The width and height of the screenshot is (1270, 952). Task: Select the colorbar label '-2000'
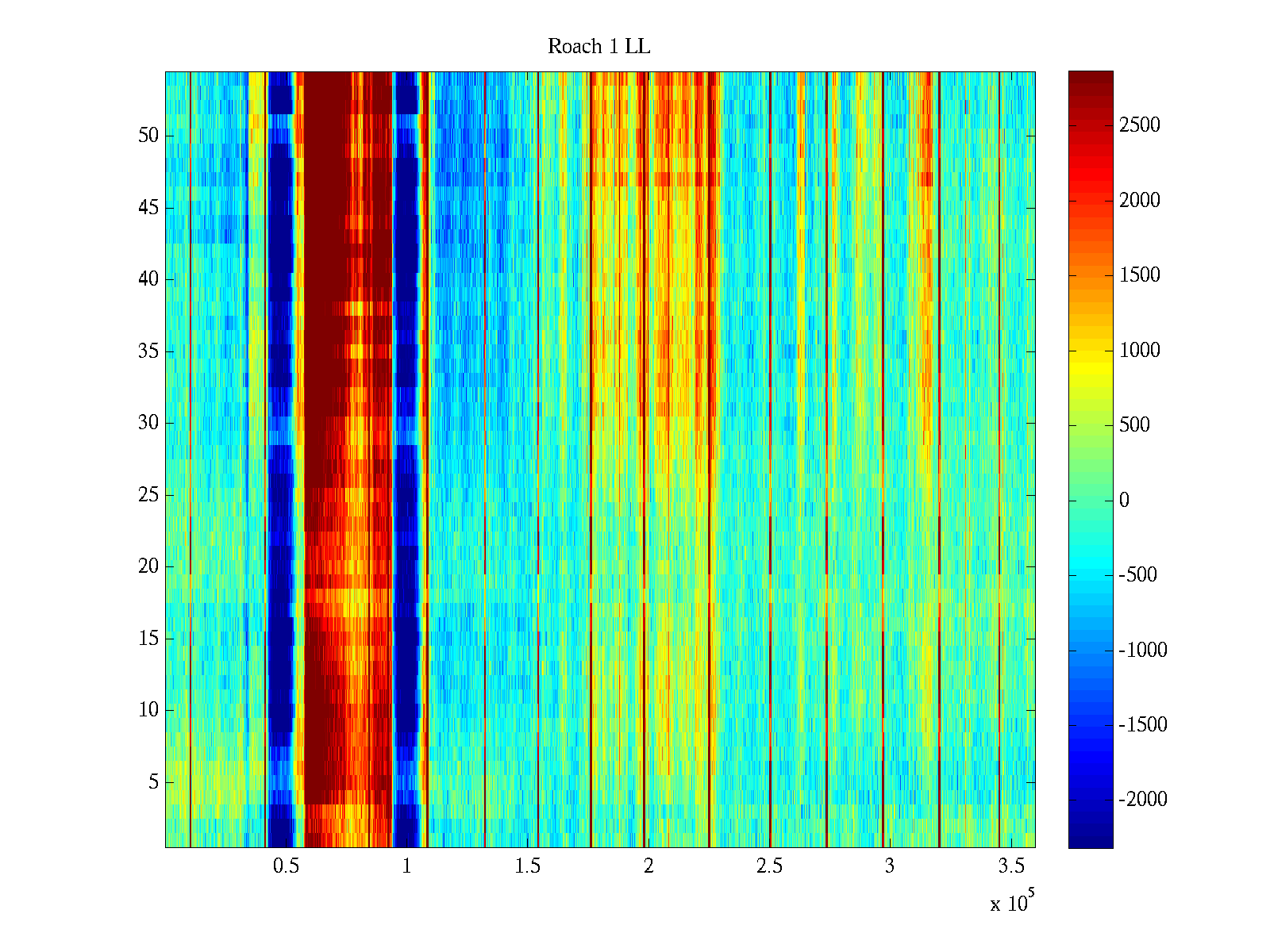point(1142,800)
